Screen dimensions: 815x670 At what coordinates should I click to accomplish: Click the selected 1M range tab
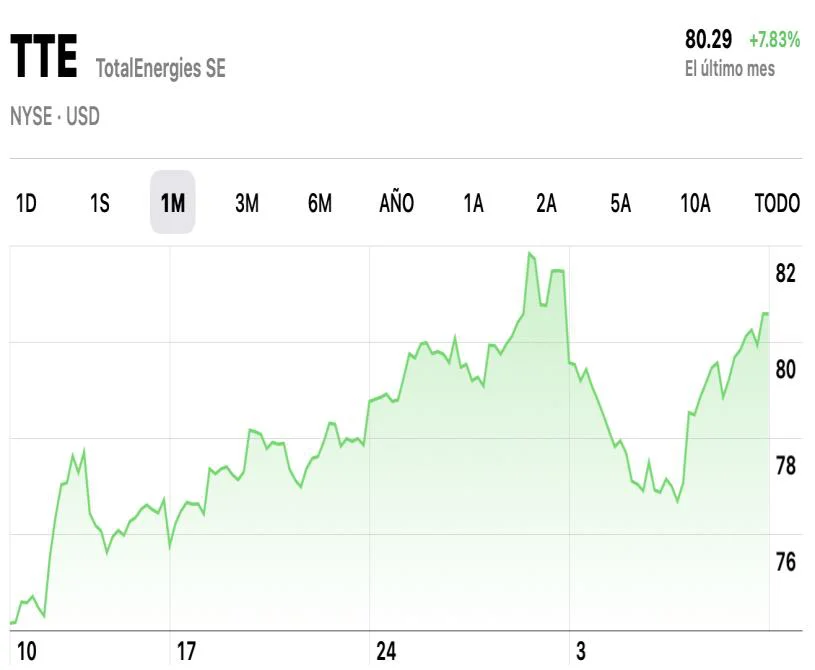(173, 203)
